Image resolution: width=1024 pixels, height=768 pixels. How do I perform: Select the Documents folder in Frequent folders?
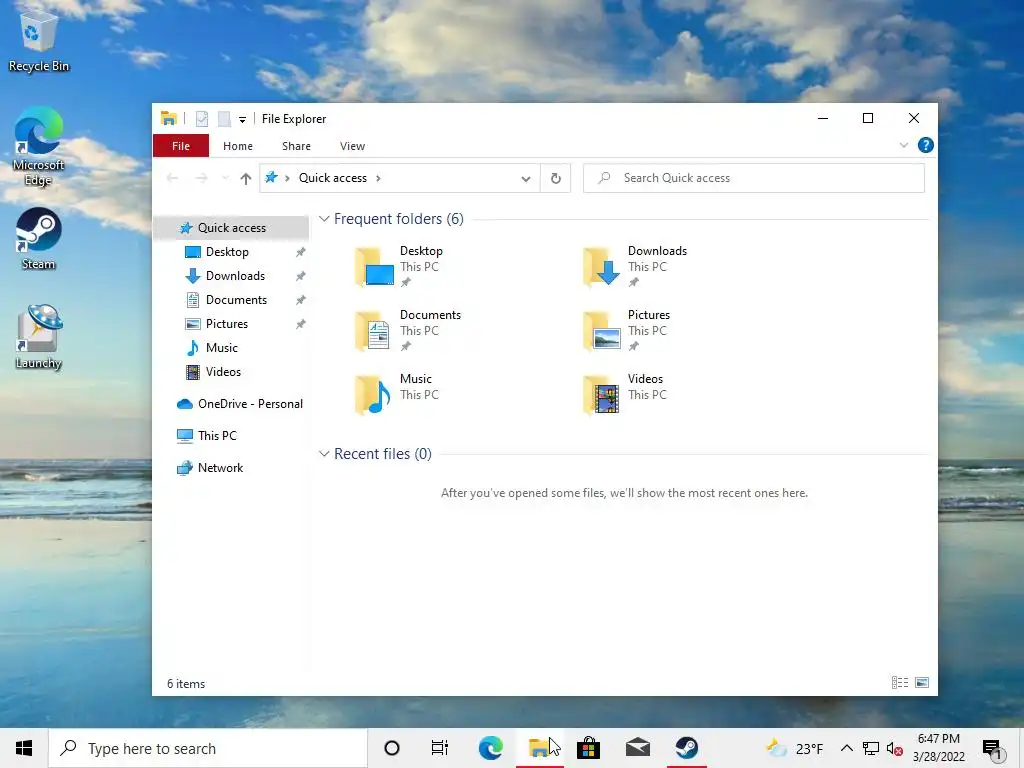pos(408,330)
